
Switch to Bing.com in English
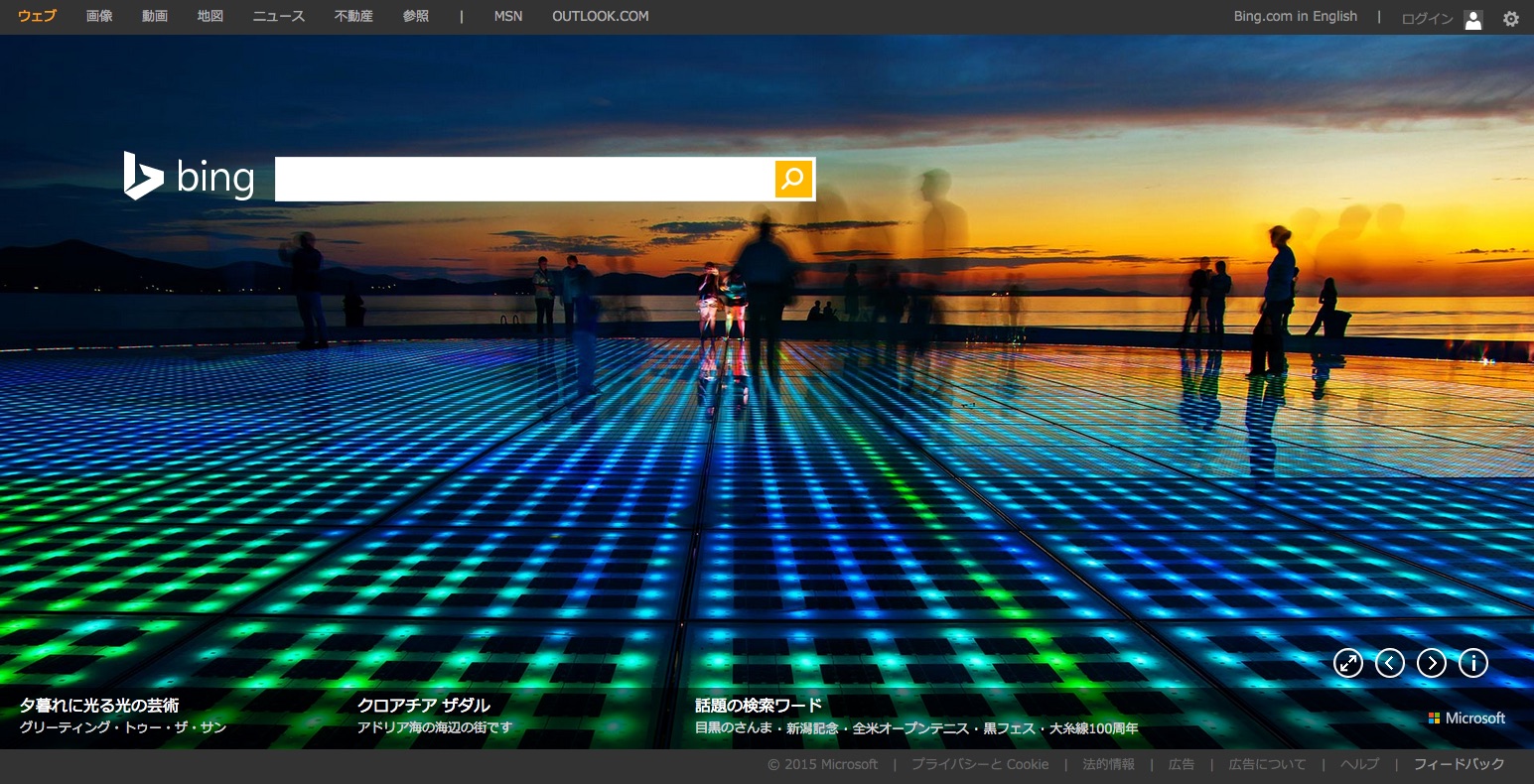click(1295, 16)
